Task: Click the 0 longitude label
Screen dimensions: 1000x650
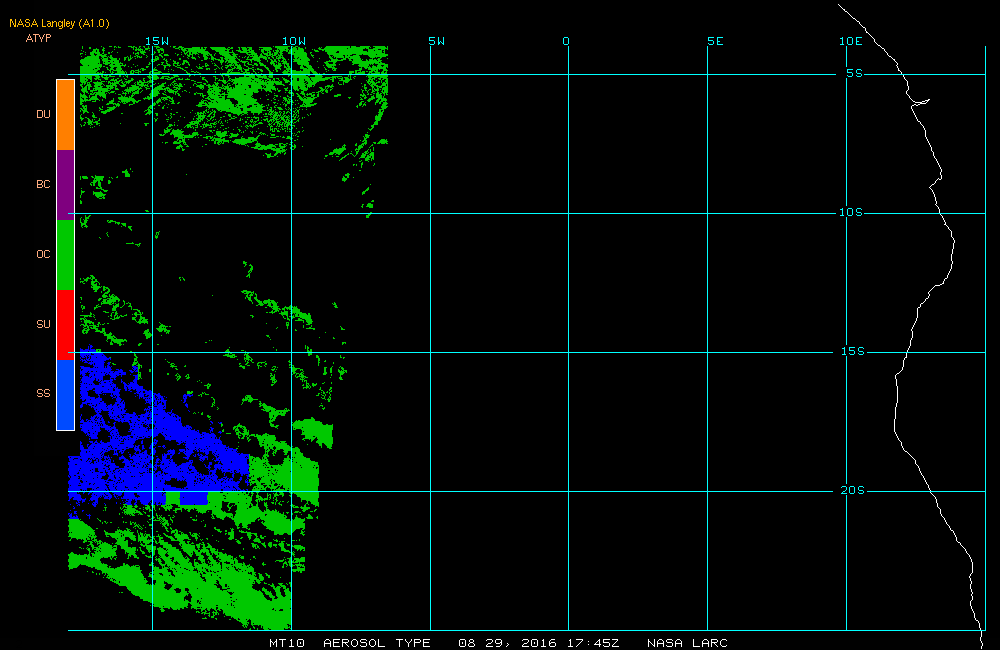Action: (566, 41)
